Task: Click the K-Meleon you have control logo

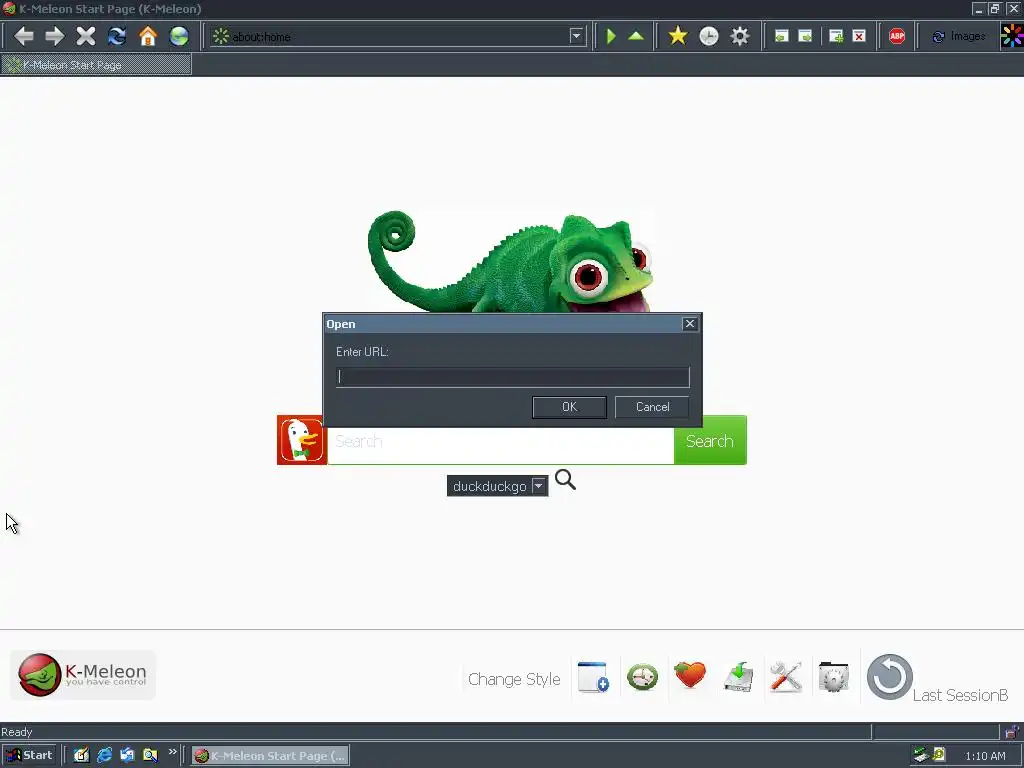Action: [x=83, y=675]
